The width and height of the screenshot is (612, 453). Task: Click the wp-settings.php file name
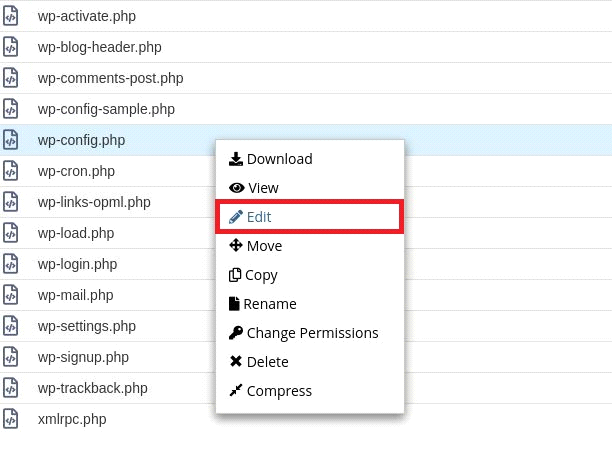[x=86, y=326]
